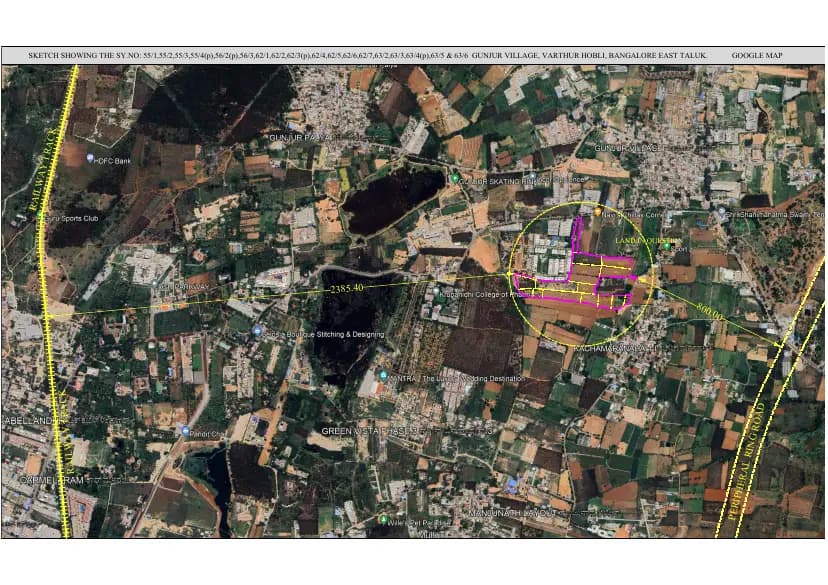Click the Skating Rink green map pin

pos(455,179)
